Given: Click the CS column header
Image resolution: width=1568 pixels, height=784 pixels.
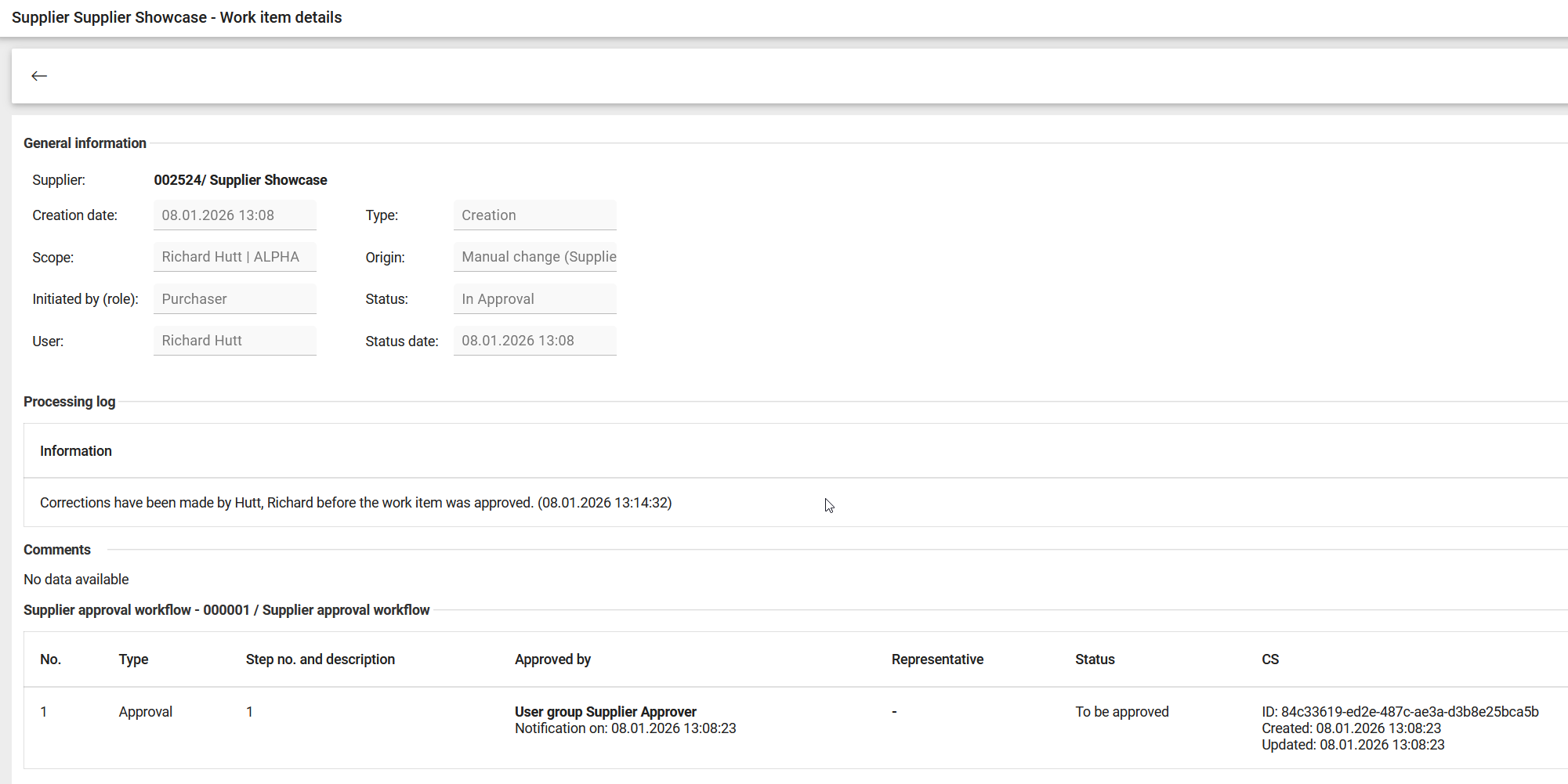Looking at the screenshot, I should (x=1269, y=659).
